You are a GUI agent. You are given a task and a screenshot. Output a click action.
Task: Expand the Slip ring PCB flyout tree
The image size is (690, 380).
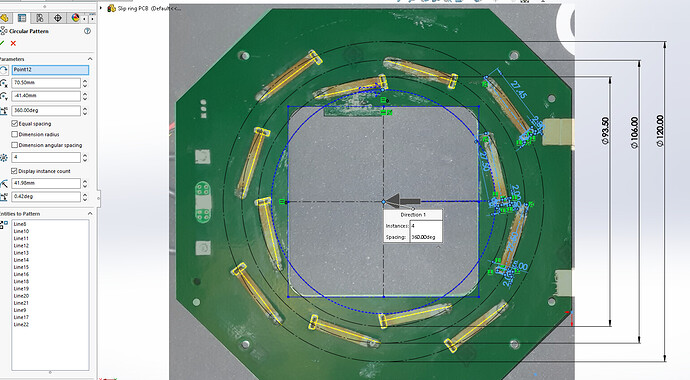(101, 8)
